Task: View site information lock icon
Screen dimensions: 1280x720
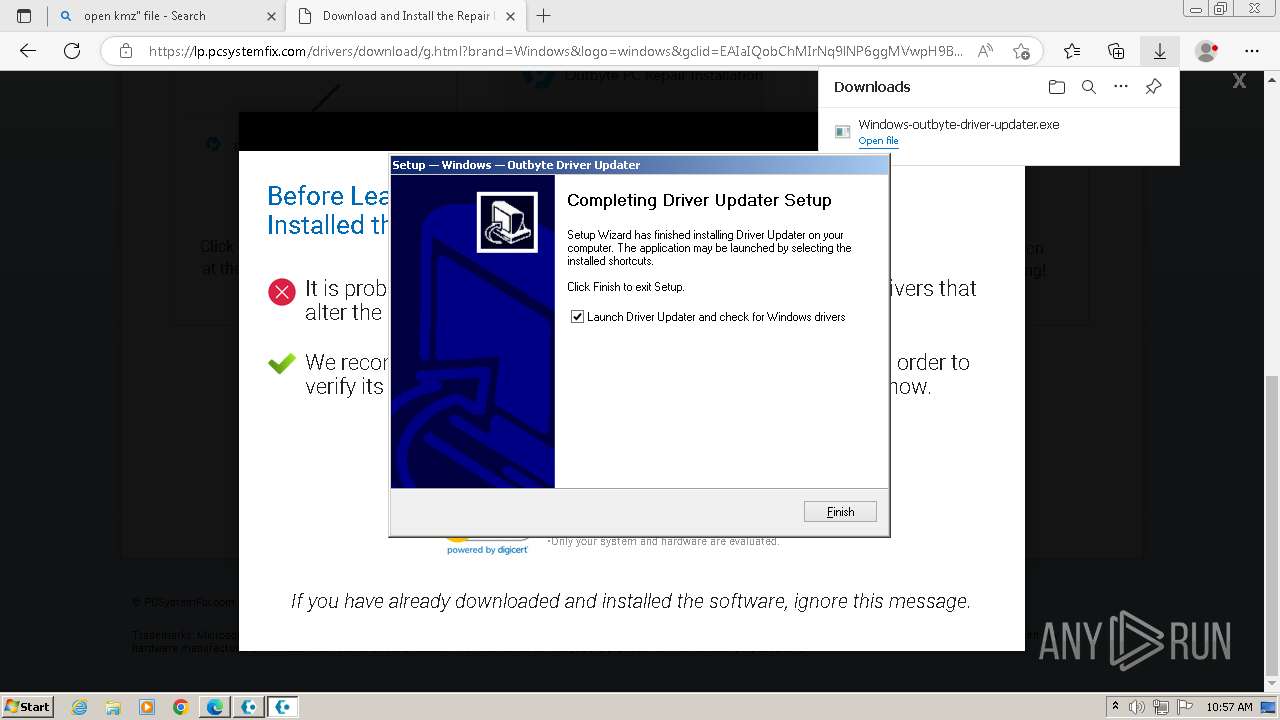Action: tap(126, 51)
